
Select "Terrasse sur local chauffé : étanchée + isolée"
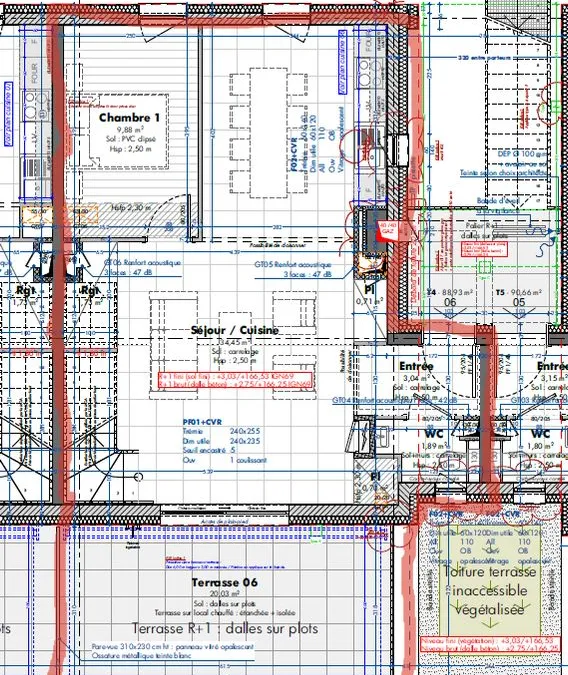[x=225, y=613]
